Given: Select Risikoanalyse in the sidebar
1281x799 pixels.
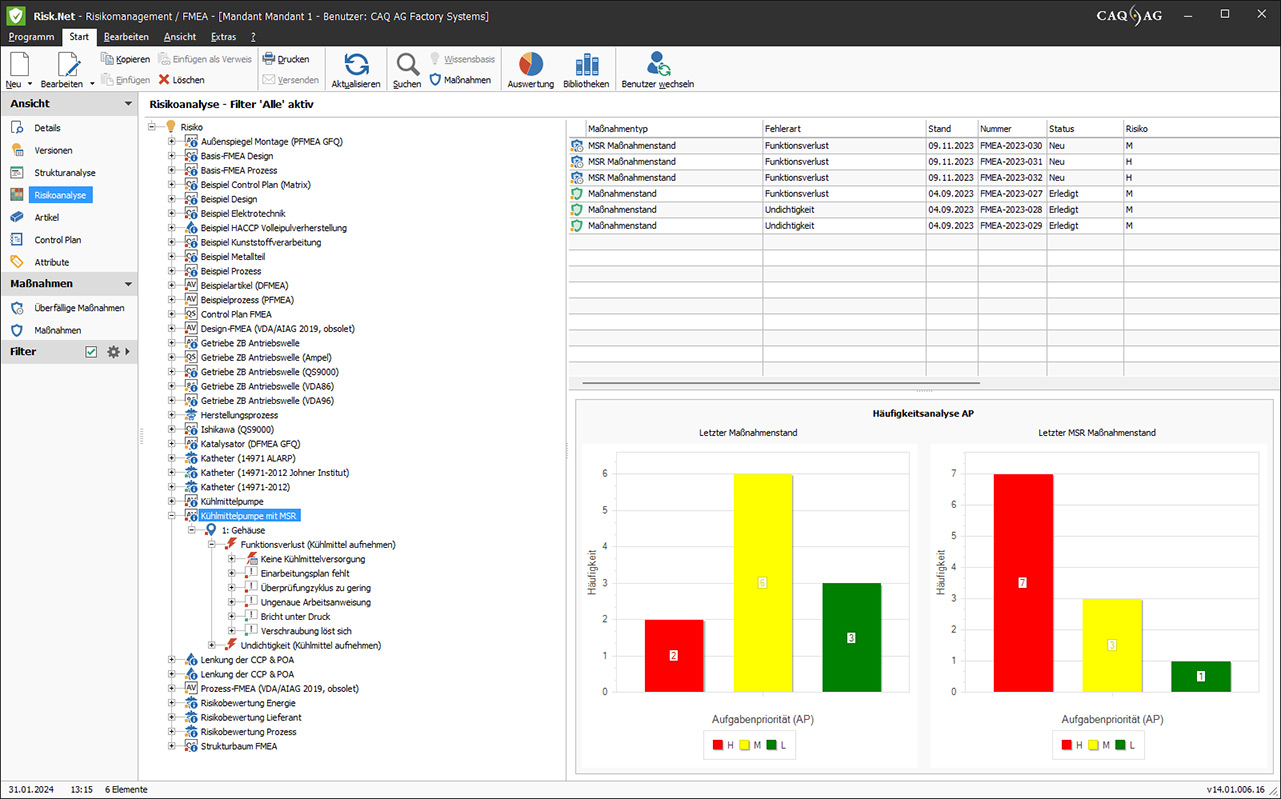Looking at the screenshot, I should pos(60,195).
